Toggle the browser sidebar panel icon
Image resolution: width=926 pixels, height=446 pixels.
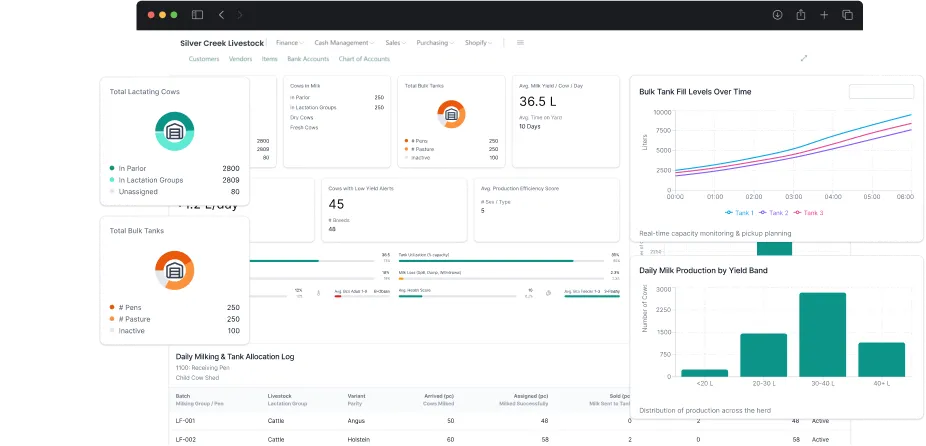click(x=197, y=15)
